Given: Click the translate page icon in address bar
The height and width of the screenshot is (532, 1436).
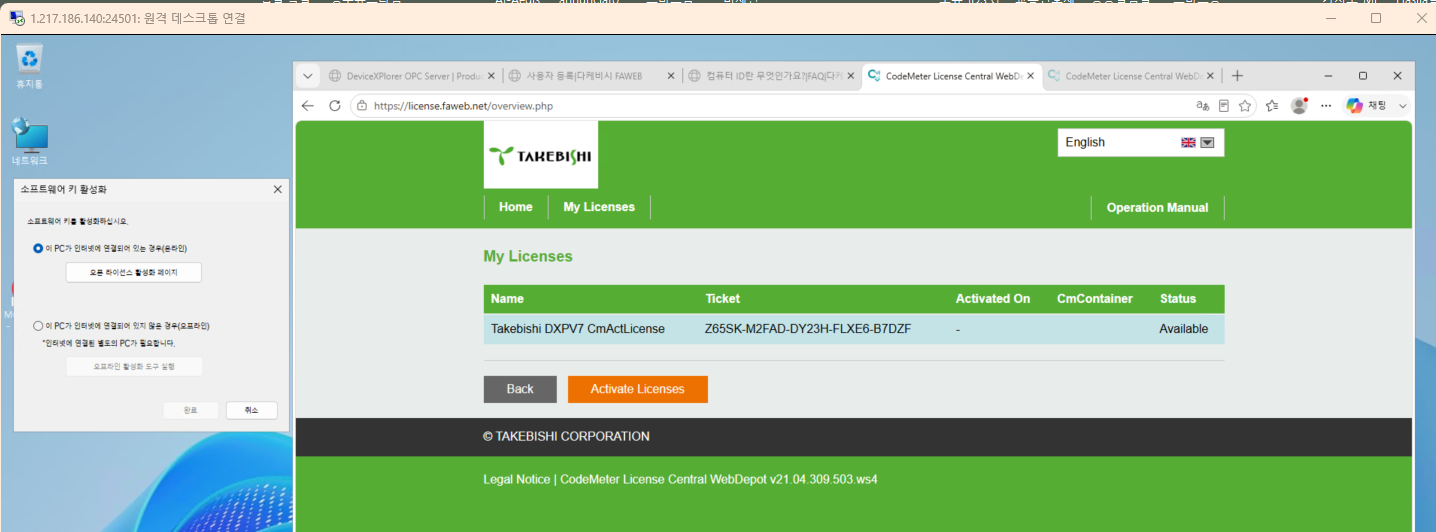Looking at the screenshot, I should point(1202,105).
